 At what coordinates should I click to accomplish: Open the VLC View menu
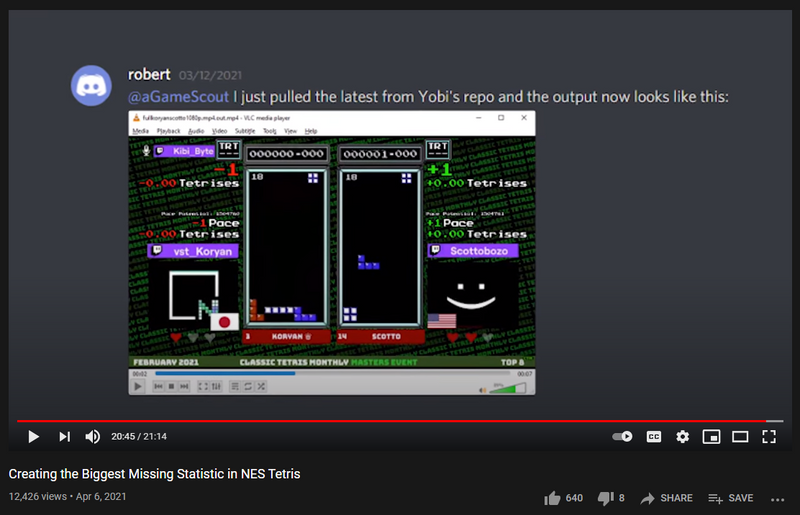tap(290, 131)
